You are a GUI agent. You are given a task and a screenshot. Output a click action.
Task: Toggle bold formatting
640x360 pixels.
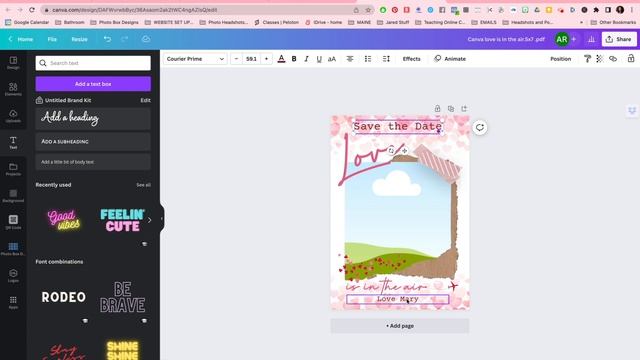(x=294, y=59)
